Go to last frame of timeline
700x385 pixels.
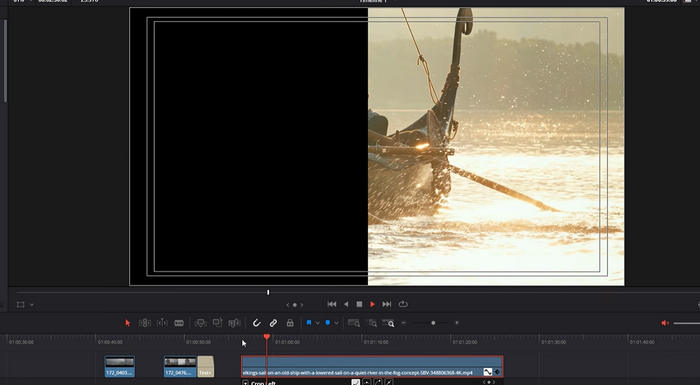387,304
